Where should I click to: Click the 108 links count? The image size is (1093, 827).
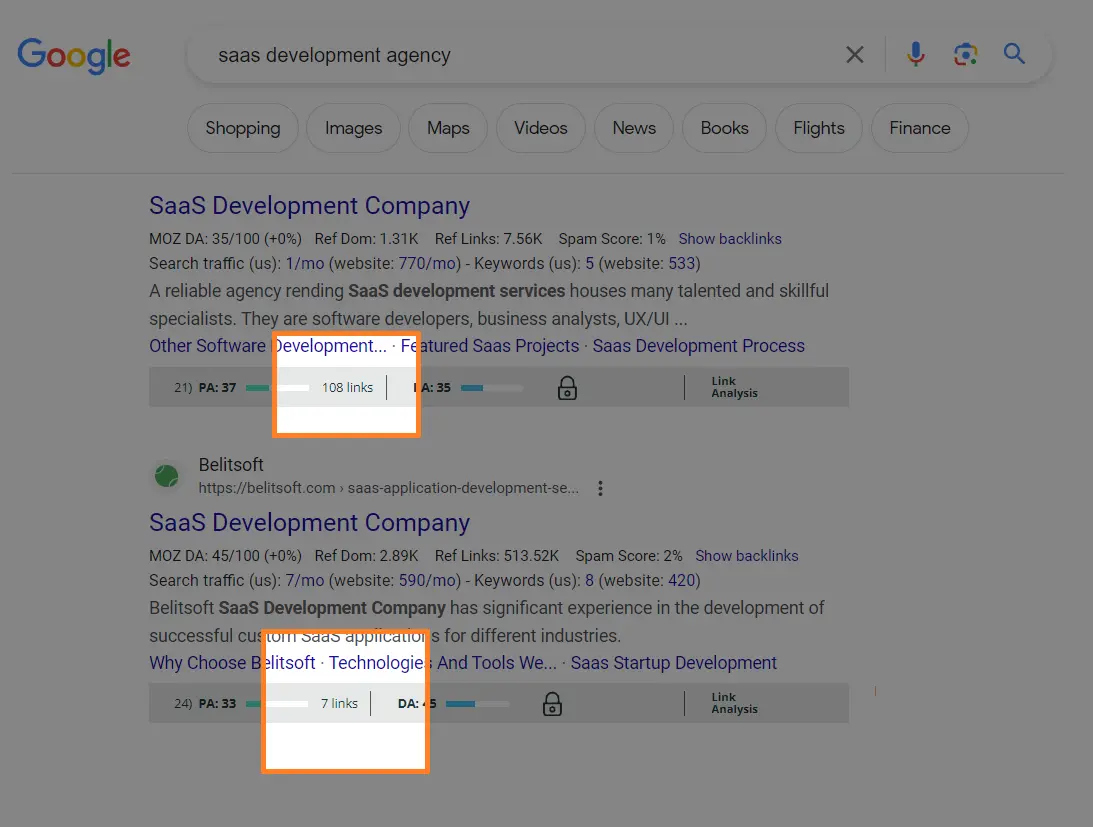pos(347,388)
